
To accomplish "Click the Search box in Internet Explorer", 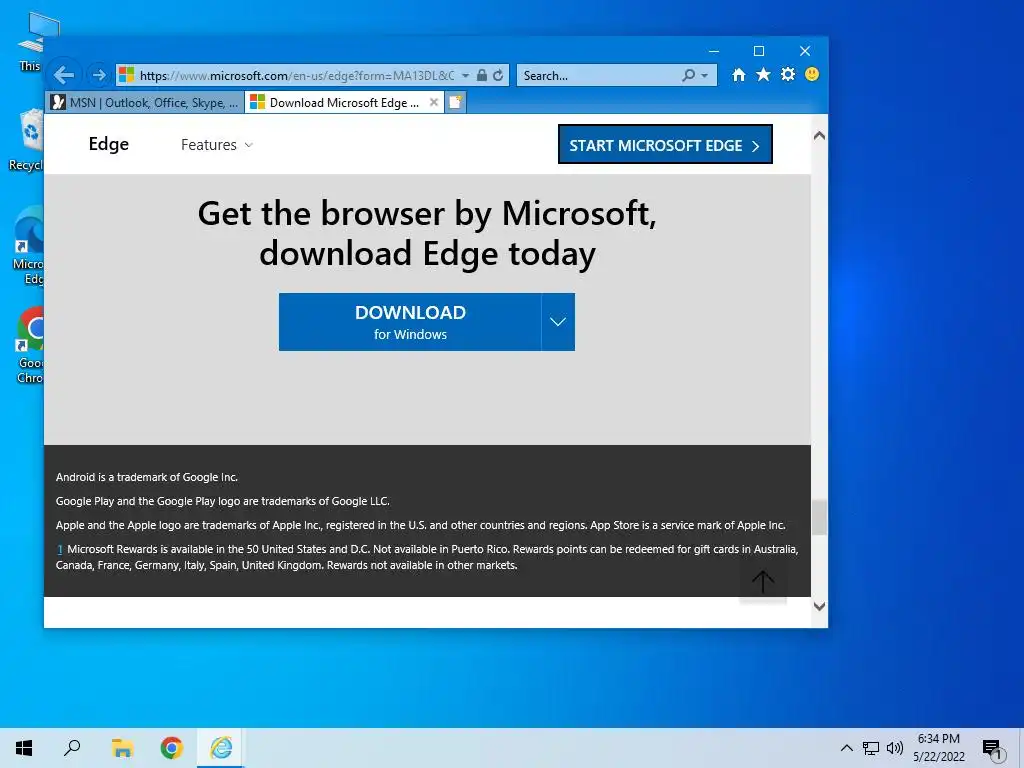I will coord(600,76).
